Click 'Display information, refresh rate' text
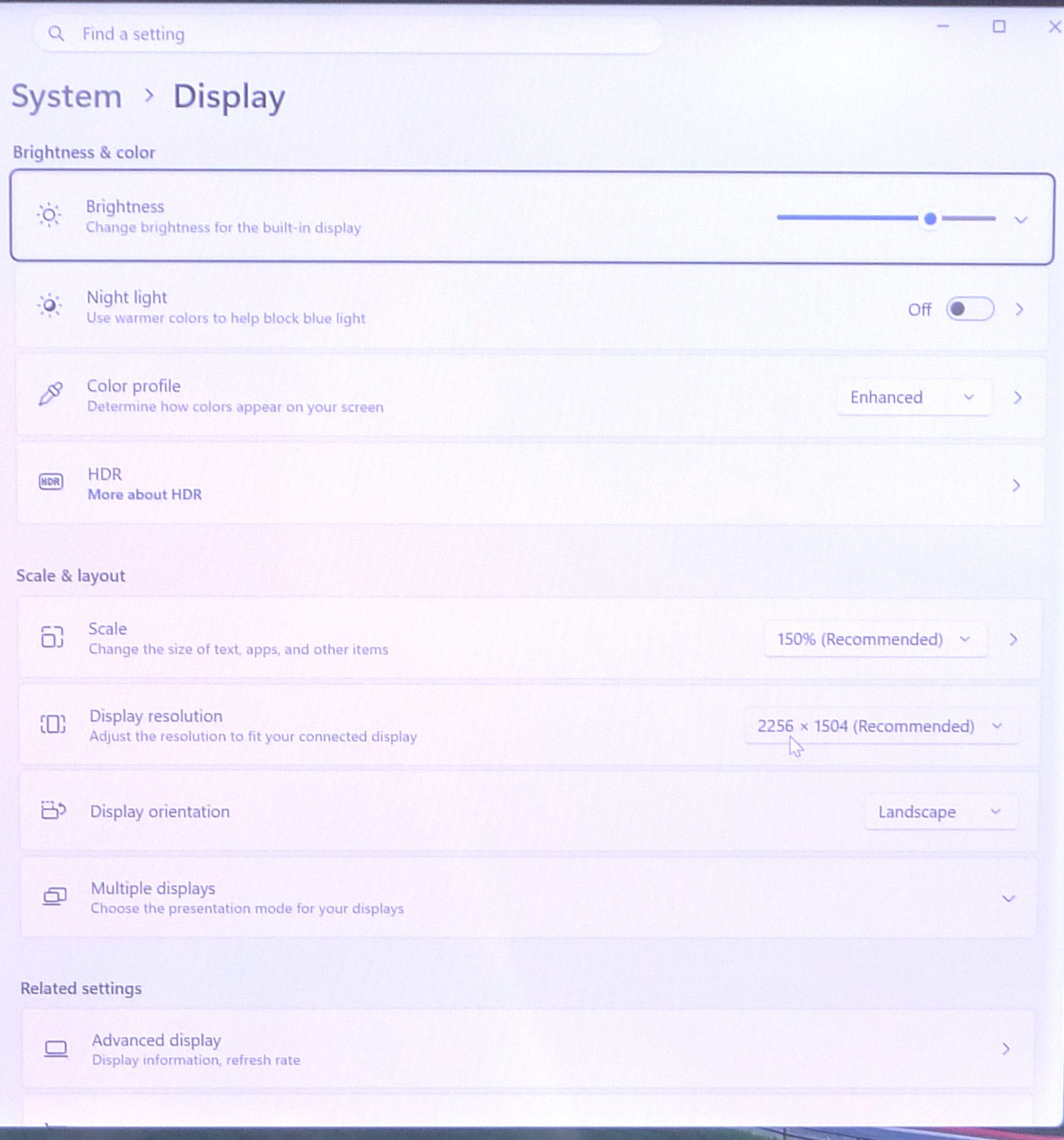 click(196, 1060)
